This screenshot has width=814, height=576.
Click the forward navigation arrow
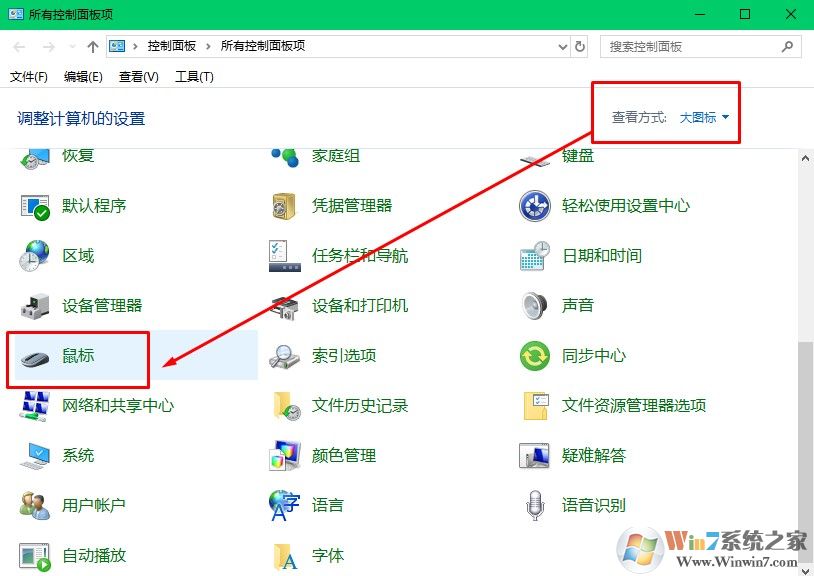49,47
